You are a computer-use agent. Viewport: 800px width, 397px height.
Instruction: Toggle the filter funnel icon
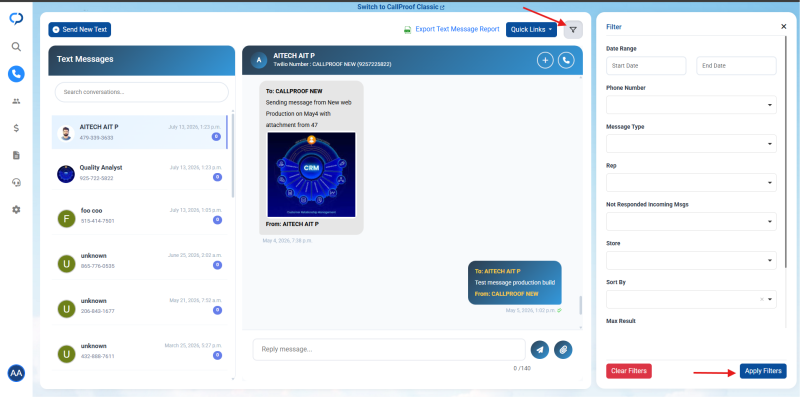pos(573,30)
